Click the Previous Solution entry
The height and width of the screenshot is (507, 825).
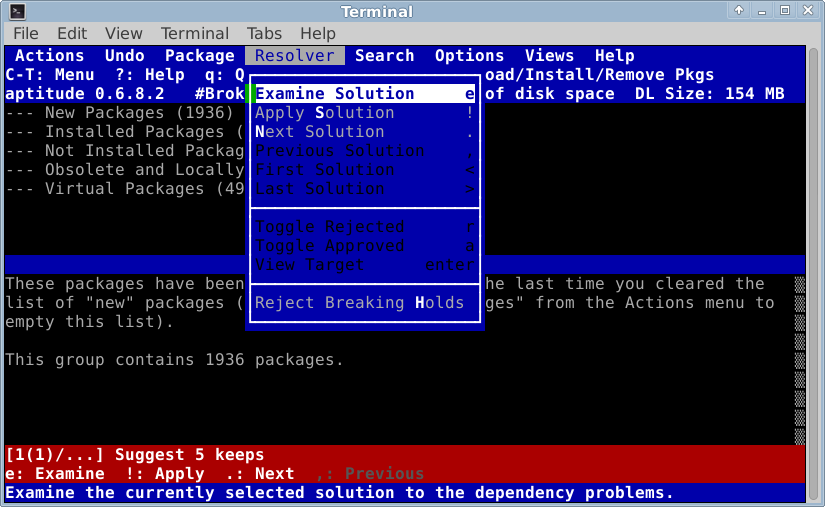coord(365,150)
